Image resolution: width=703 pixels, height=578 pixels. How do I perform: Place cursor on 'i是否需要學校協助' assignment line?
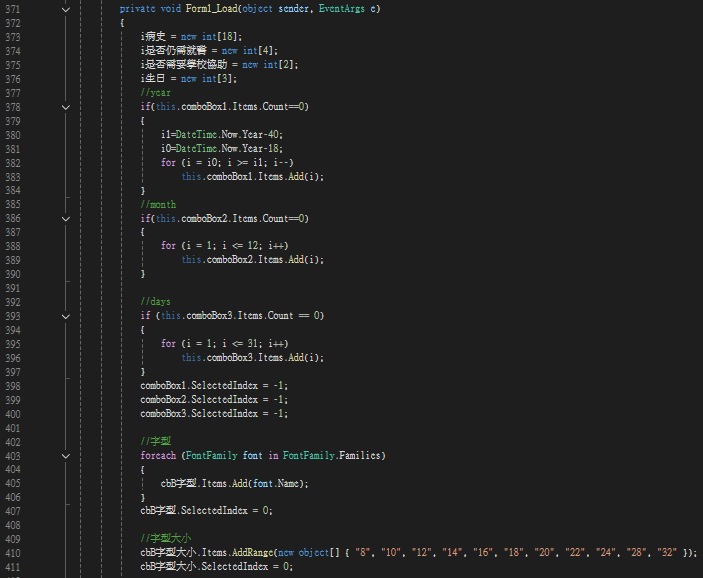pos(219,65)
